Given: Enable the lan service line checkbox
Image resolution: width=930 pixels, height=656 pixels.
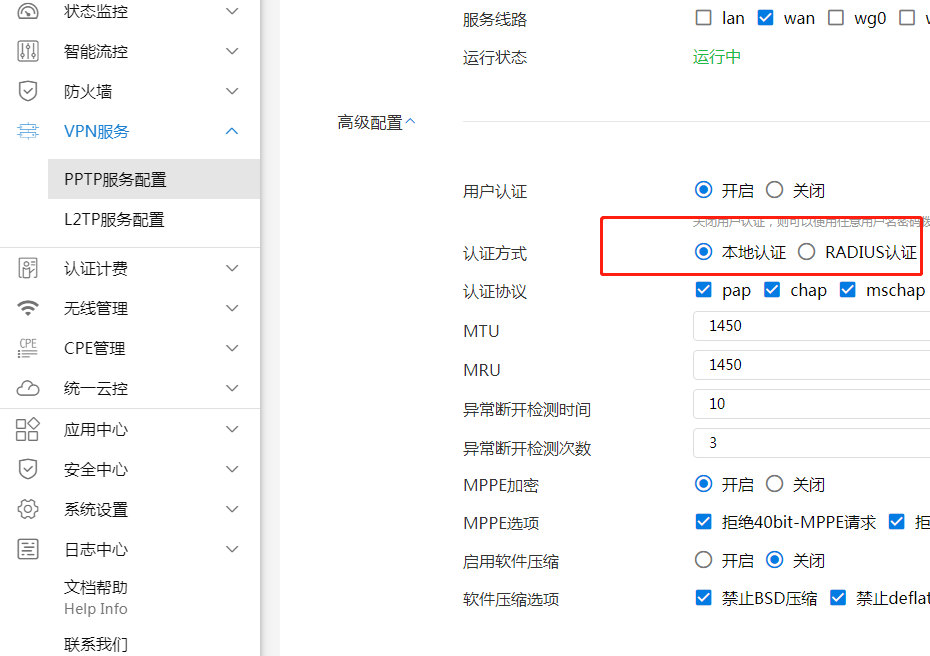Looking at the screenshot, I should tap(704, 18).
